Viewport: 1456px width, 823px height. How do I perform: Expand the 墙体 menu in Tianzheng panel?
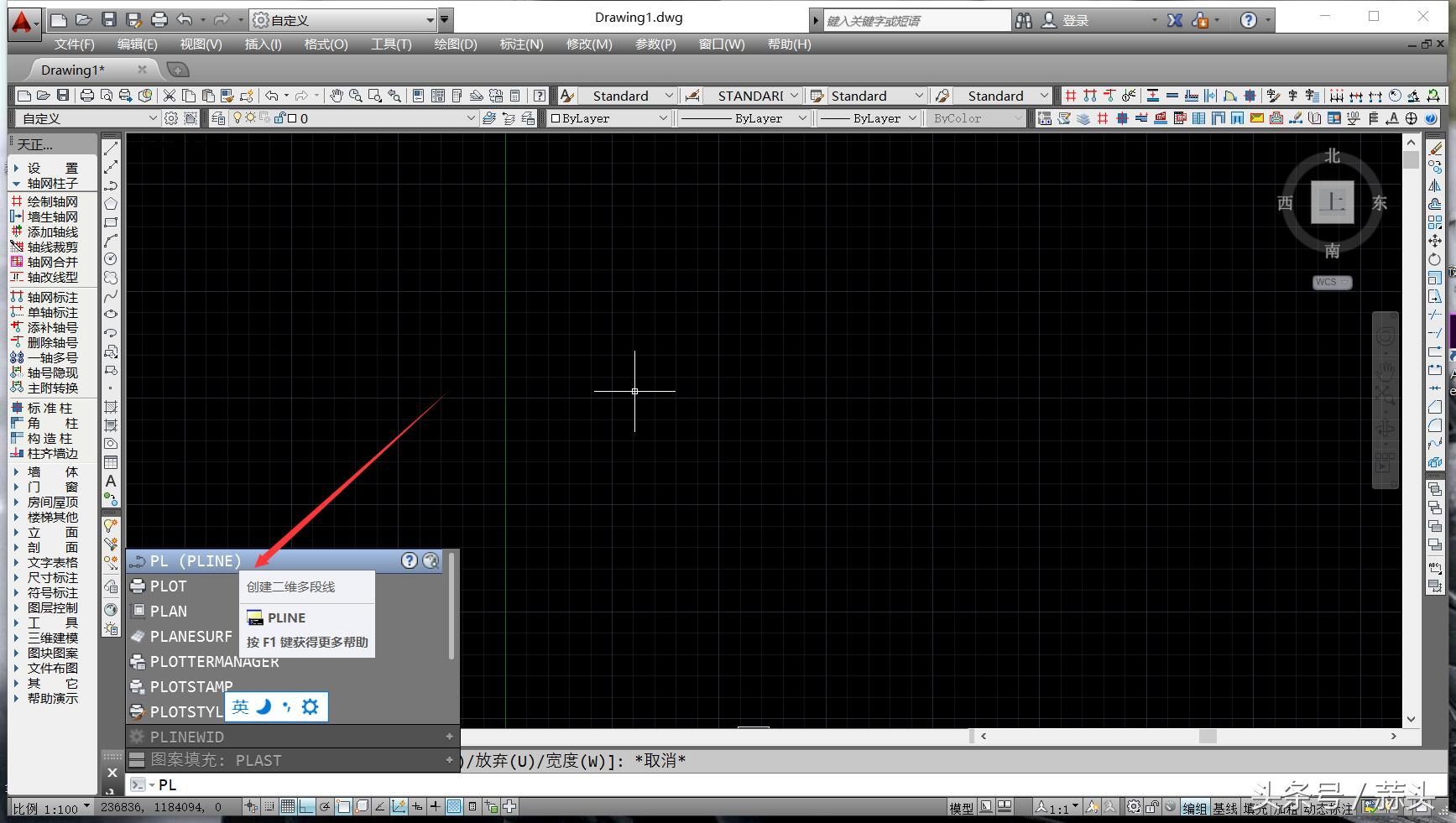coord(52,471)
